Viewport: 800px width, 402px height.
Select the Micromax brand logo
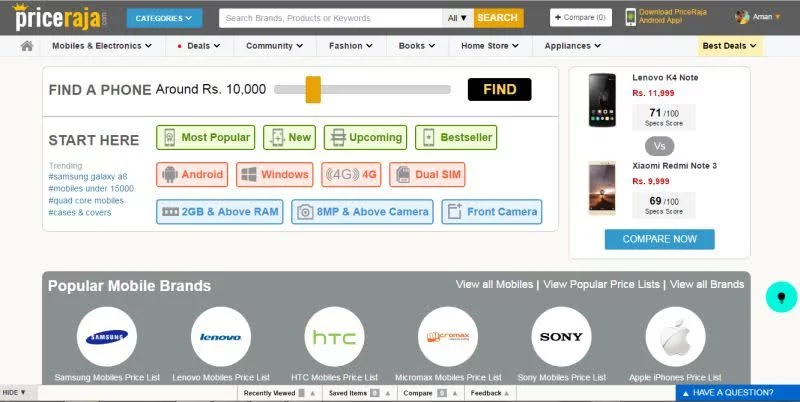pos(448,337)
